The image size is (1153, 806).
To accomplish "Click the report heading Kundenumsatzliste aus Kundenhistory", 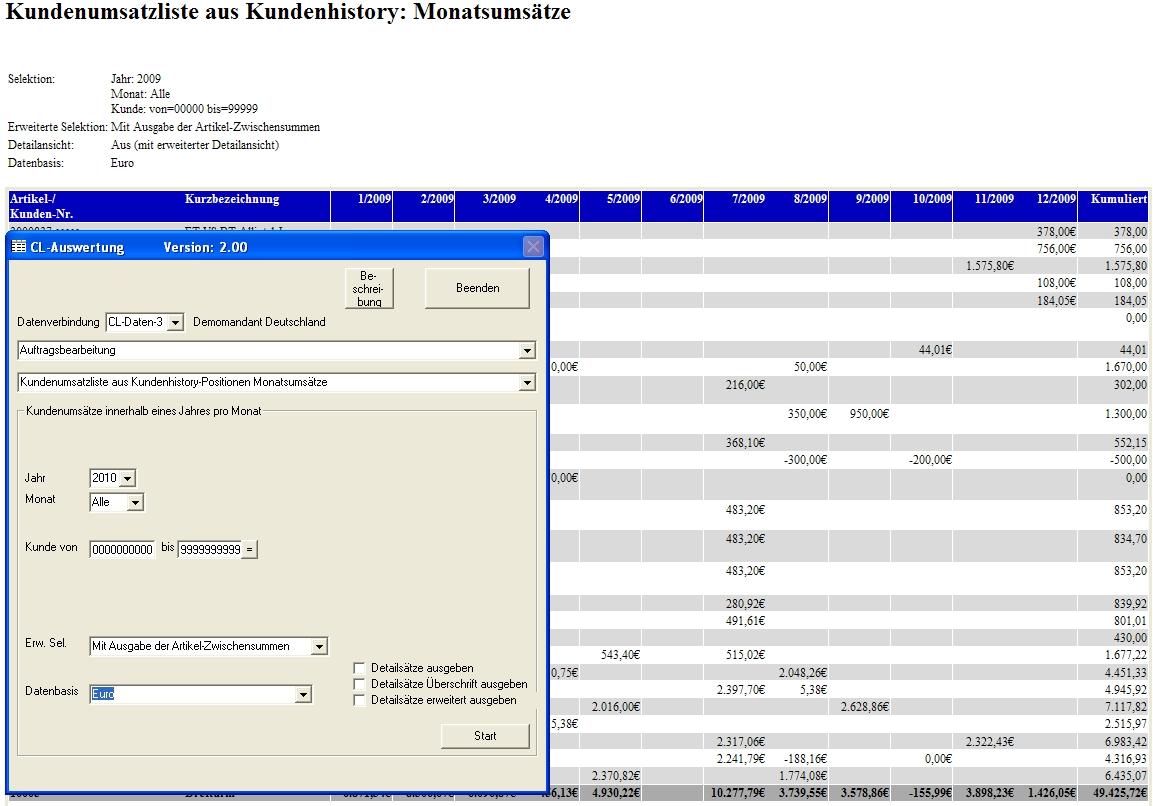I will coord(288,12).
